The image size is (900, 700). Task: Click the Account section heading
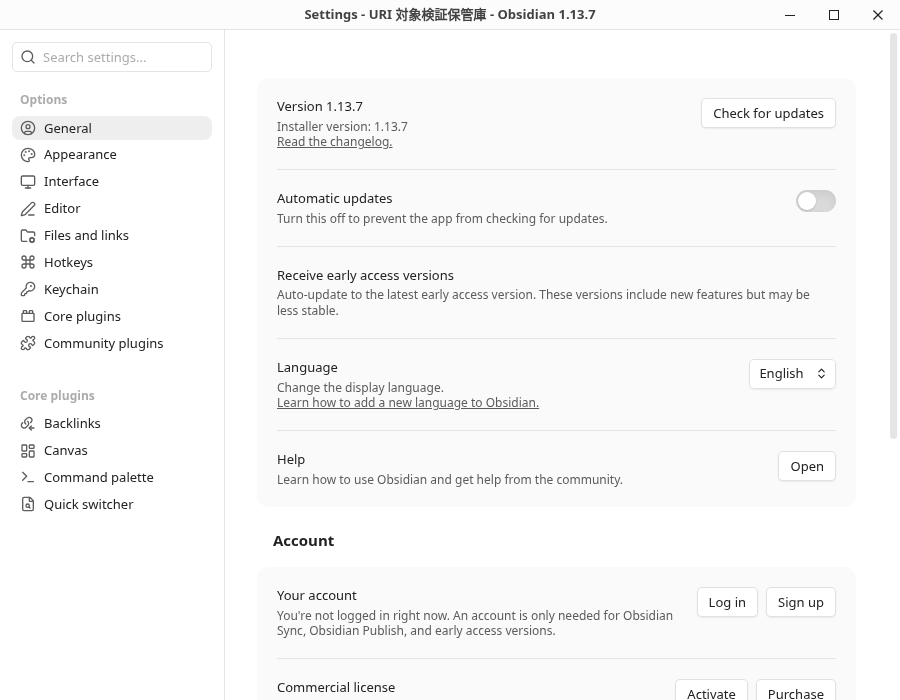tap(303, 541)
